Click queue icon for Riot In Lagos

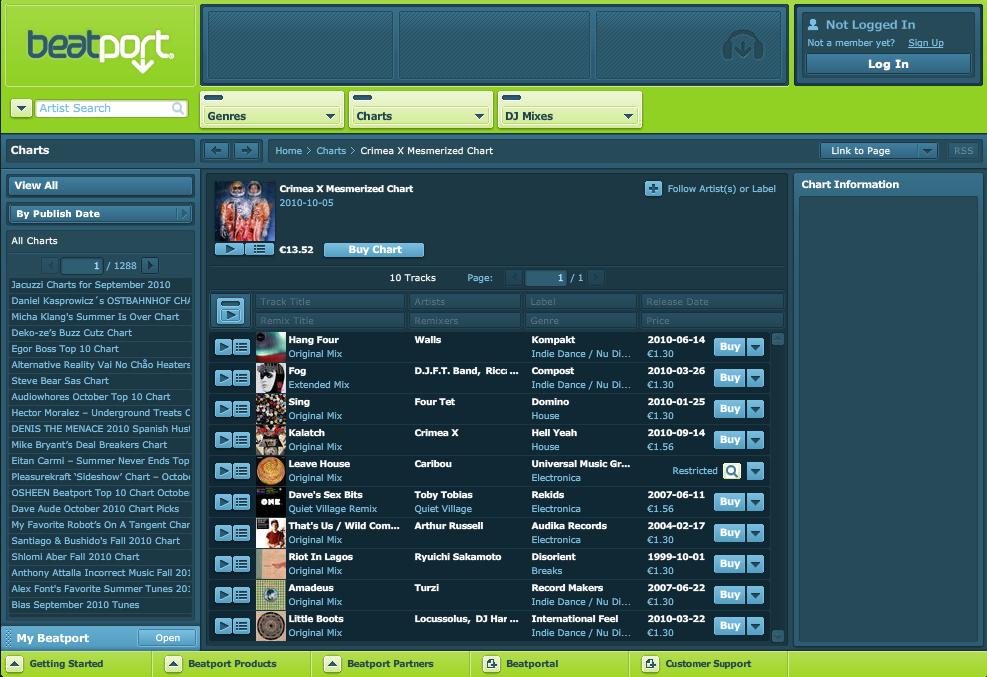(242, 564)
